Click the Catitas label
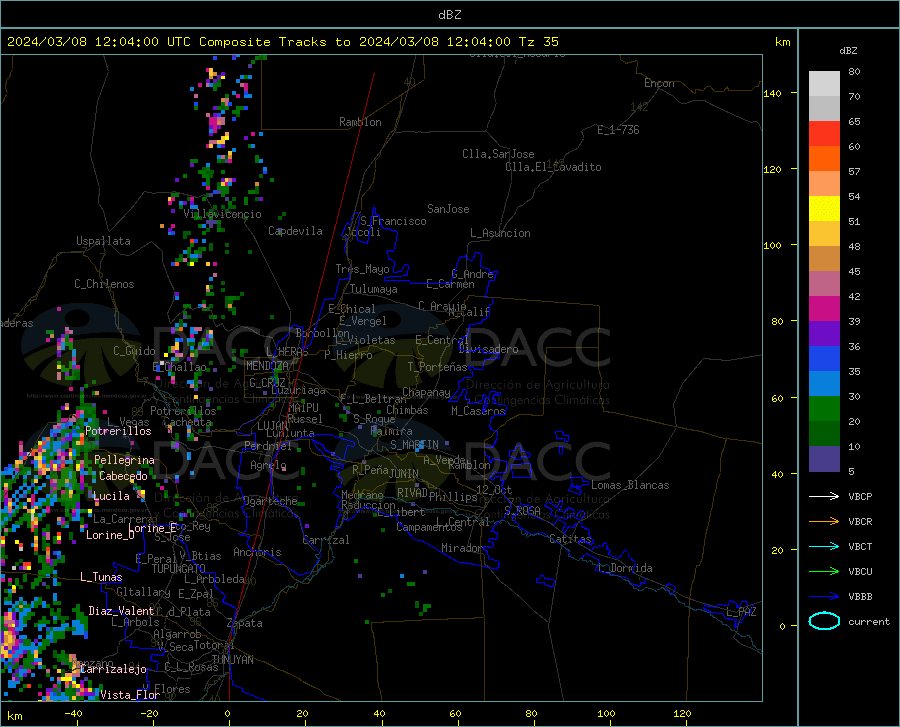The image size is (900, 727). pyautogui.click(x=570, y=539)
